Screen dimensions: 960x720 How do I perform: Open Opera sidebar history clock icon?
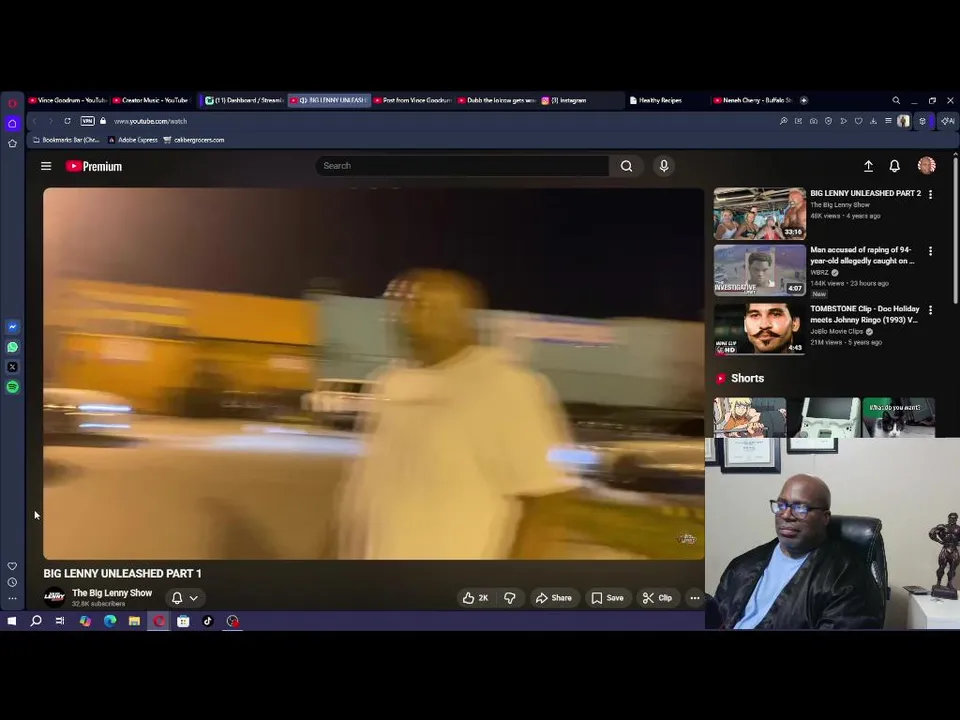[12, 582]
